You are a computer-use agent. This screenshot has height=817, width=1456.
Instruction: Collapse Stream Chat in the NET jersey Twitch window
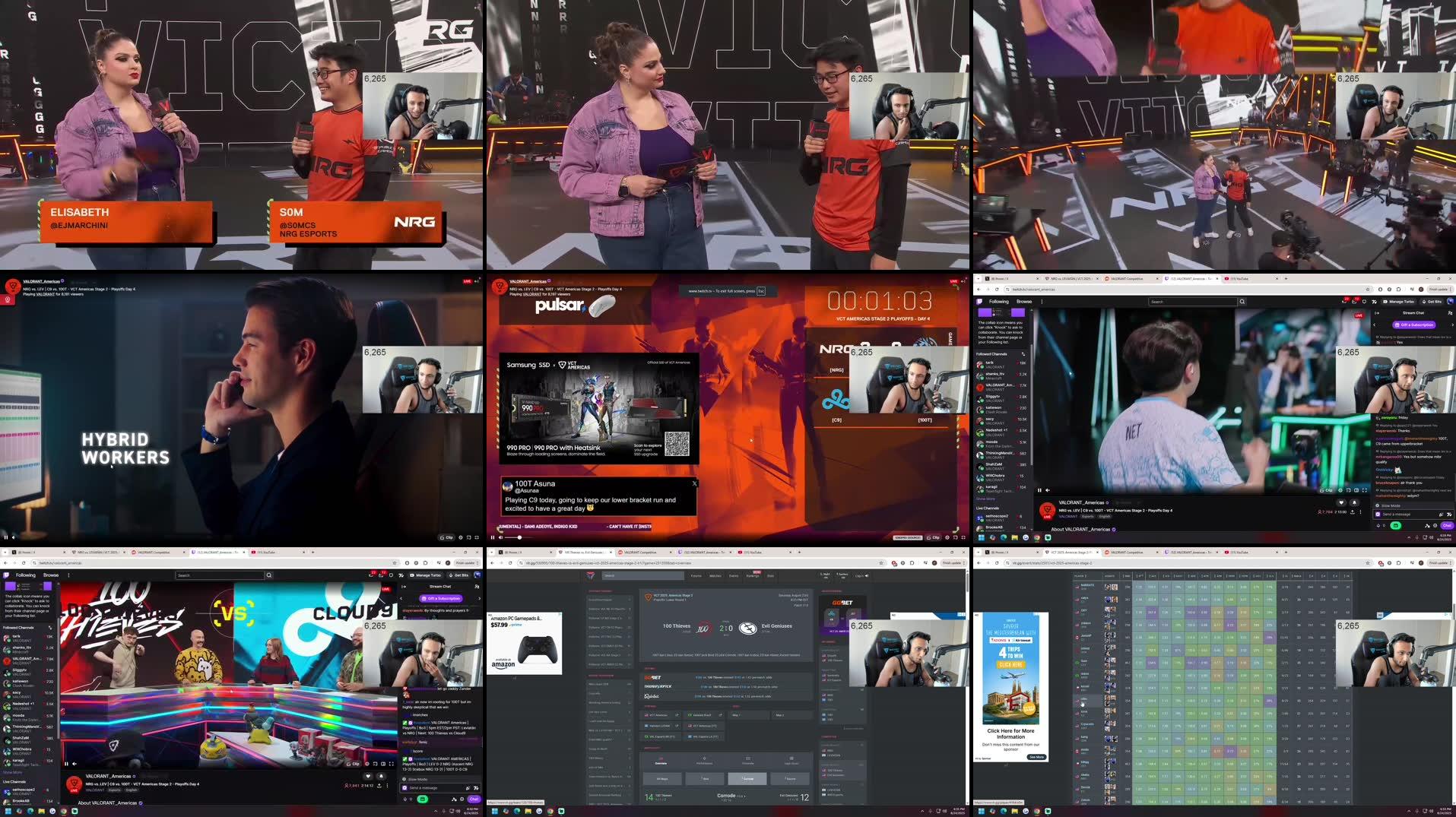pyautogui.click(x=1377, y=313)
